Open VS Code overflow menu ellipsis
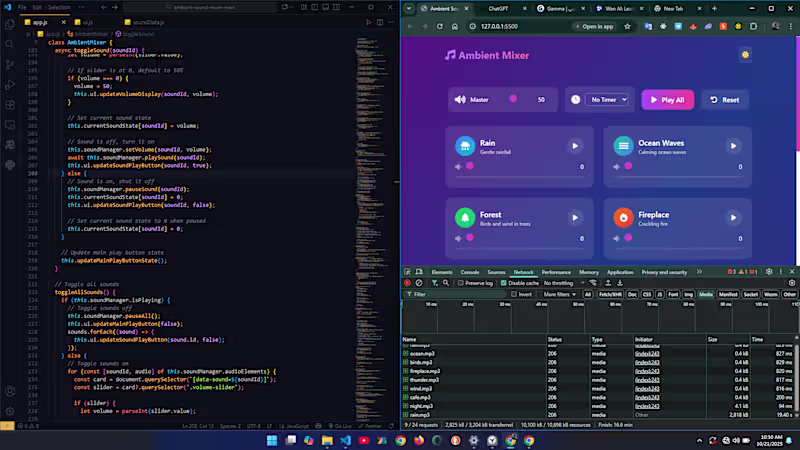 tap(81, 7)
